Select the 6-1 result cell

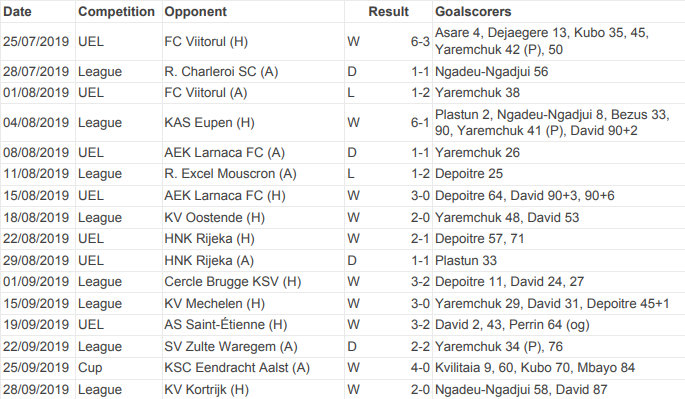pos(420,122)
